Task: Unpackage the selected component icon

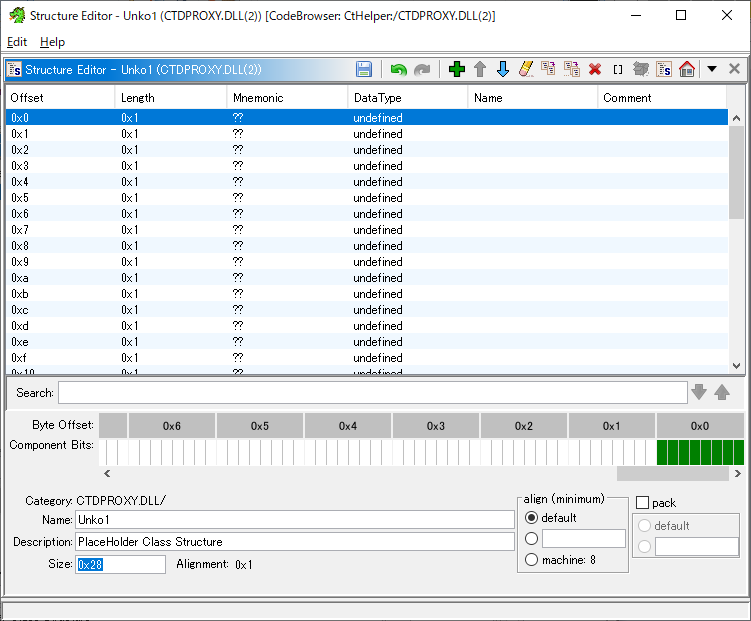Action: (640, 69)
